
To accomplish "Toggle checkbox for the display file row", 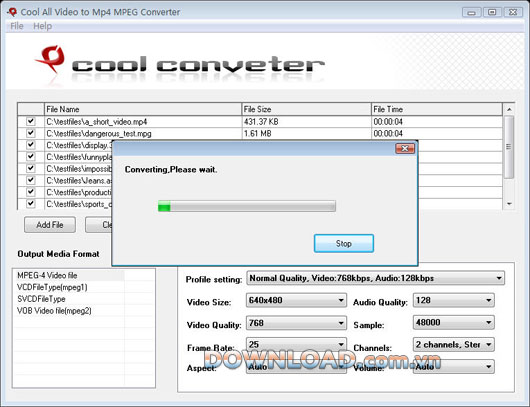I will pyautogui.click(x=31, y=145).
